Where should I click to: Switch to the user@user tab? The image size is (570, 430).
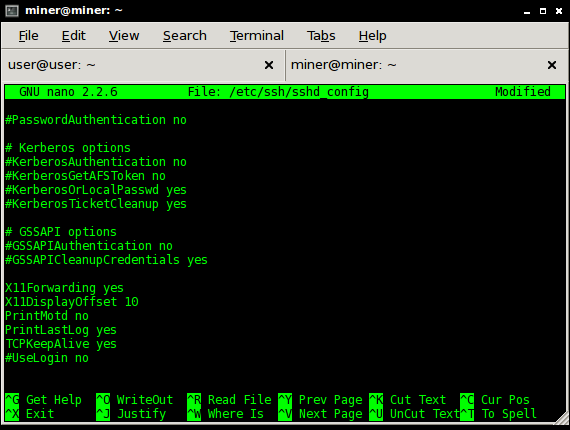point(143,65)
